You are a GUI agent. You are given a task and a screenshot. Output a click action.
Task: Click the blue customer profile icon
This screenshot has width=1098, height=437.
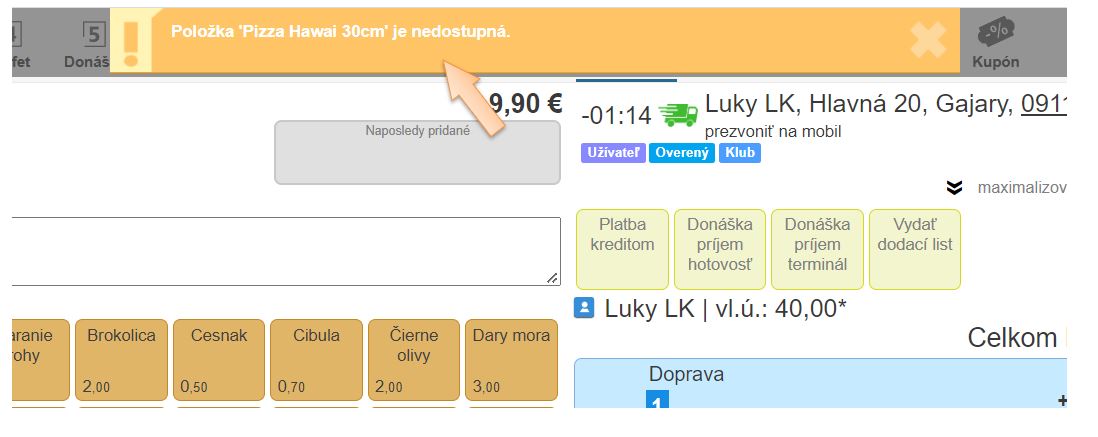586,308
